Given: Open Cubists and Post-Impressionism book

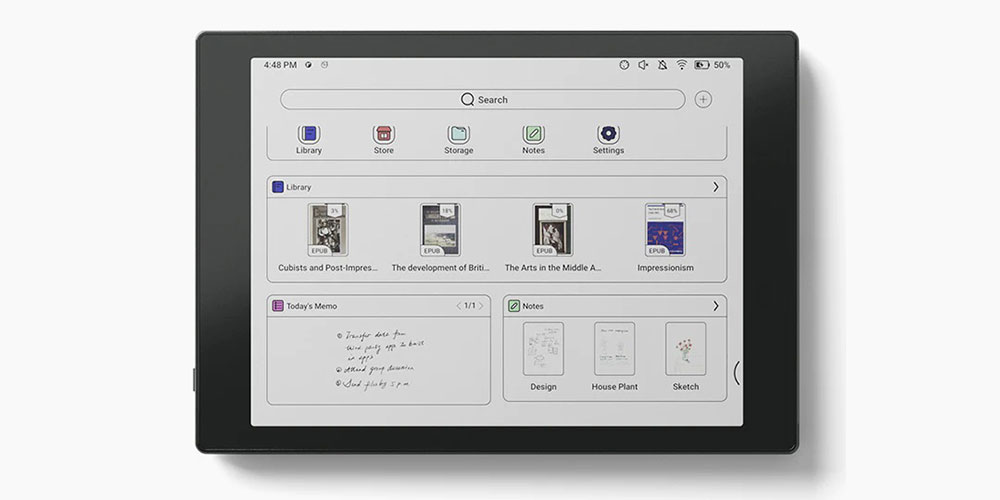Looking at the screenshot, I should coord(327,231).
